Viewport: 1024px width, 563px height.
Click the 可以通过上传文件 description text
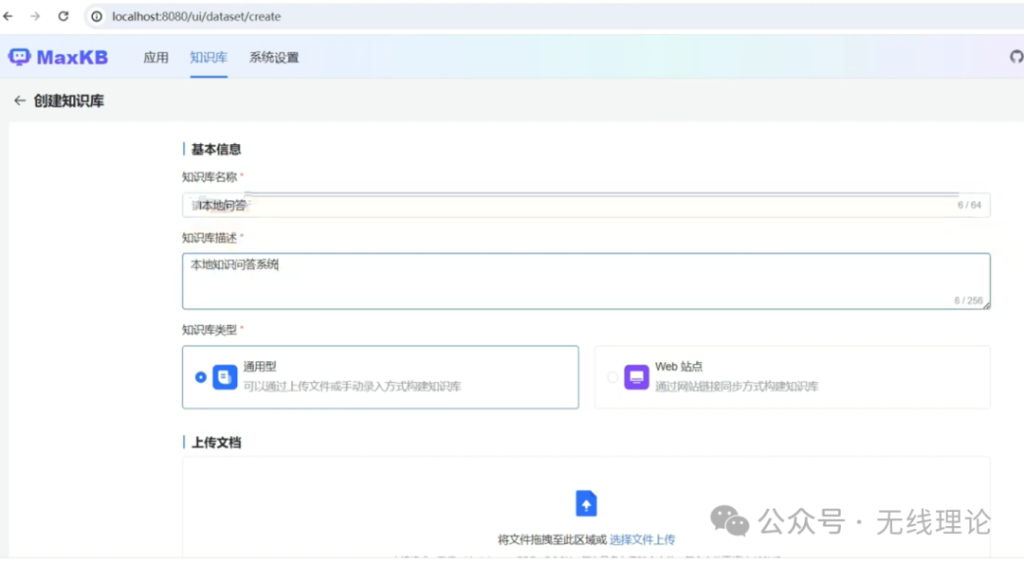coord(352,386)
